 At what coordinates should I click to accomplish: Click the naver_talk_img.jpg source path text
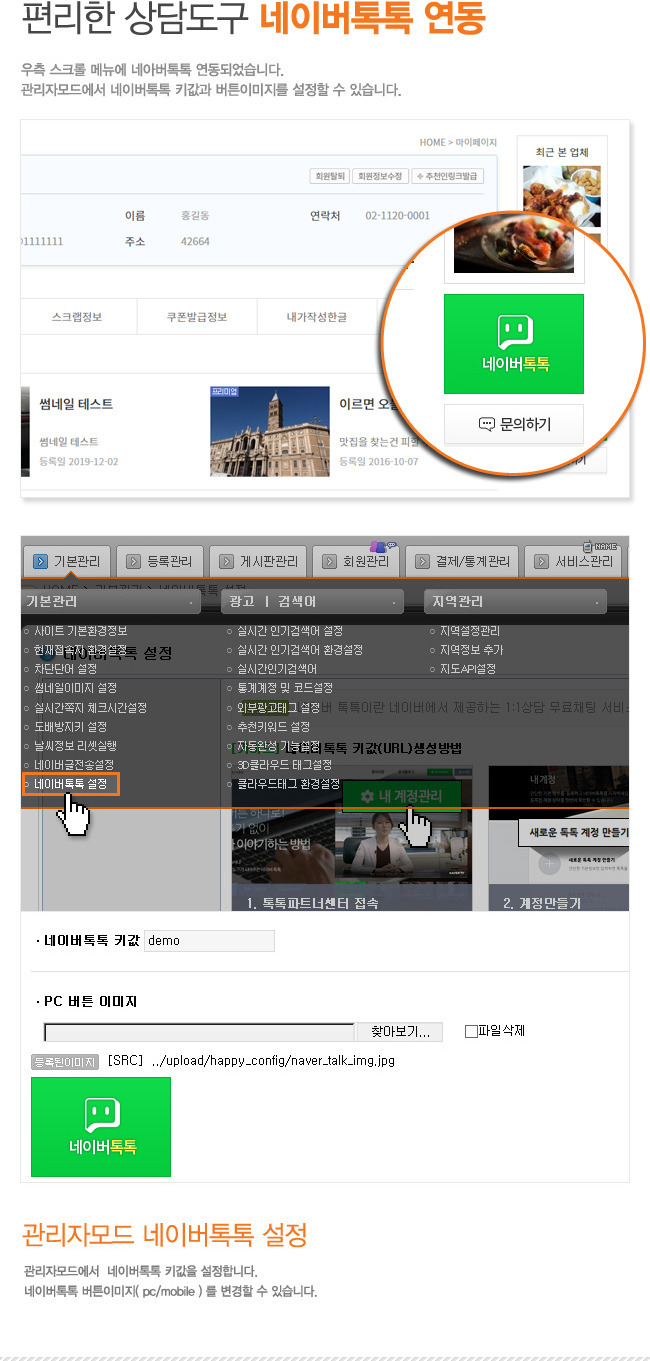click(273, 1061)
